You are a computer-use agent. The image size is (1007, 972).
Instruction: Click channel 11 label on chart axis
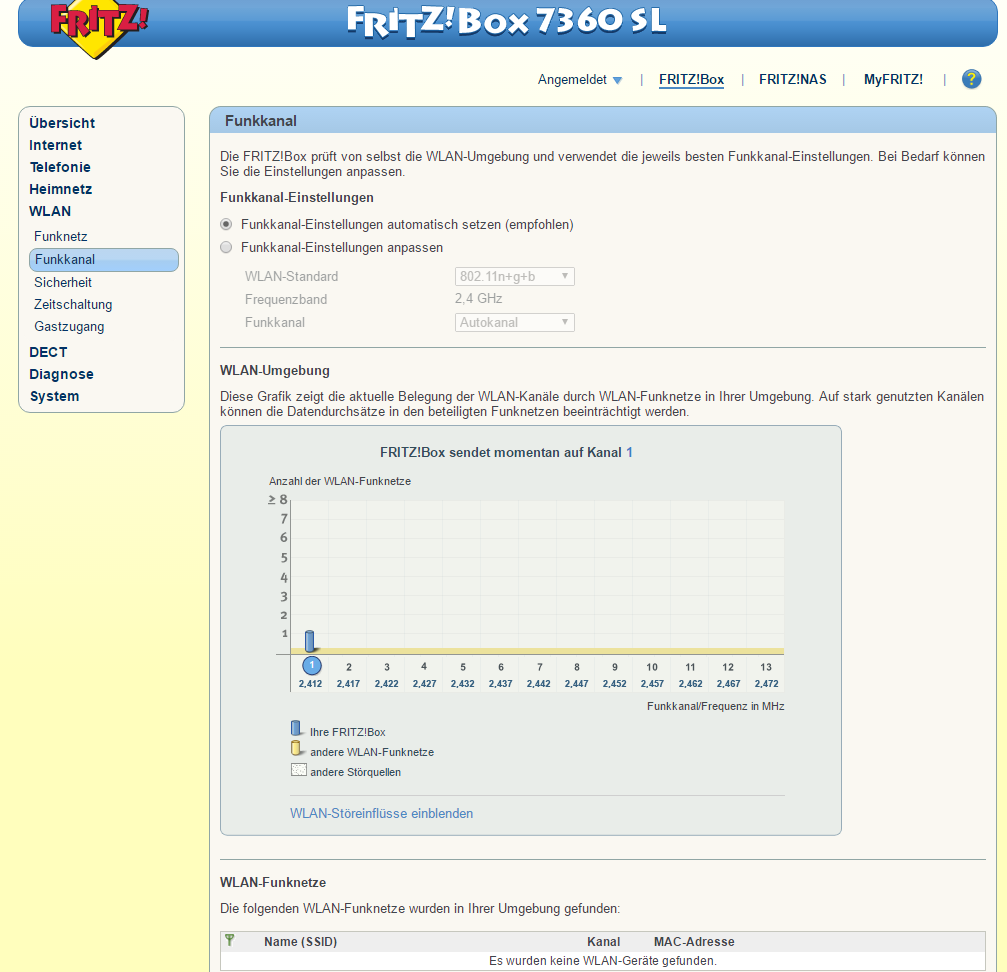coord(690,667)
